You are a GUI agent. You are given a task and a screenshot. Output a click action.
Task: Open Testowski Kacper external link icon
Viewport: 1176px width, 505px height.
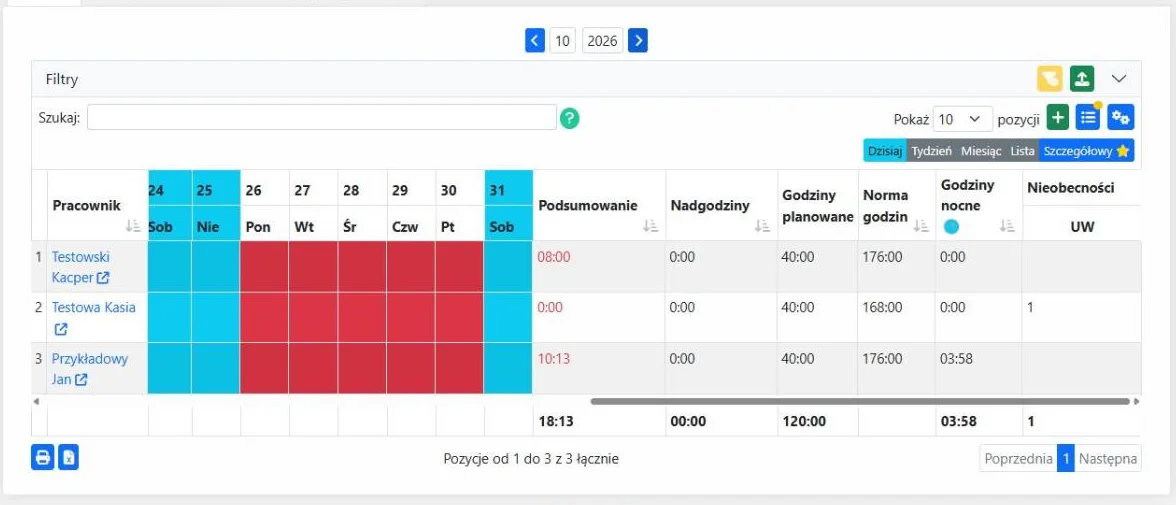pyautogui.click(x=103, y=278)
